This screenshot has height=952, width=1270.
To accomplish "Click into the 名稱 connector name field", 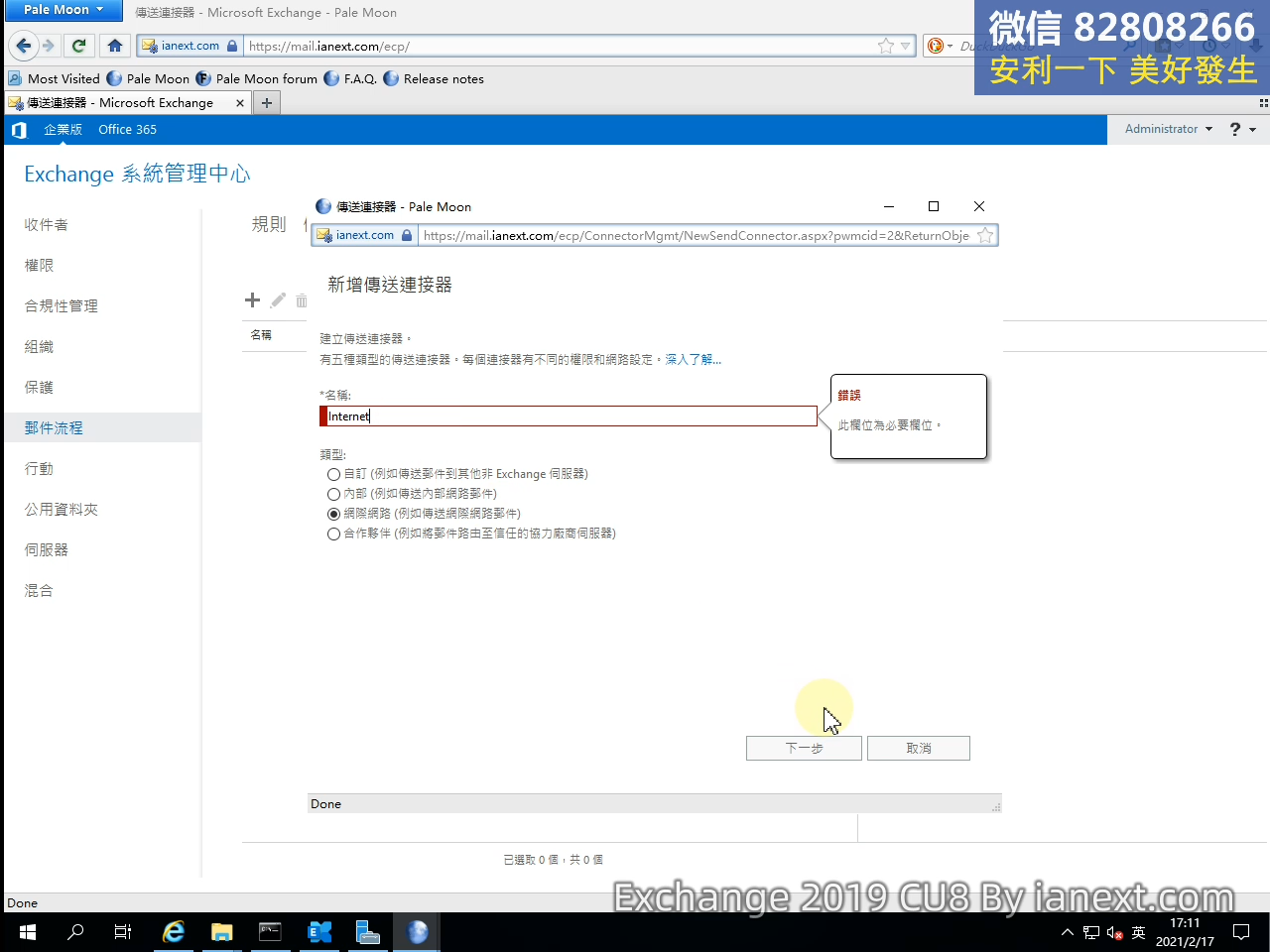I will 571,416.
